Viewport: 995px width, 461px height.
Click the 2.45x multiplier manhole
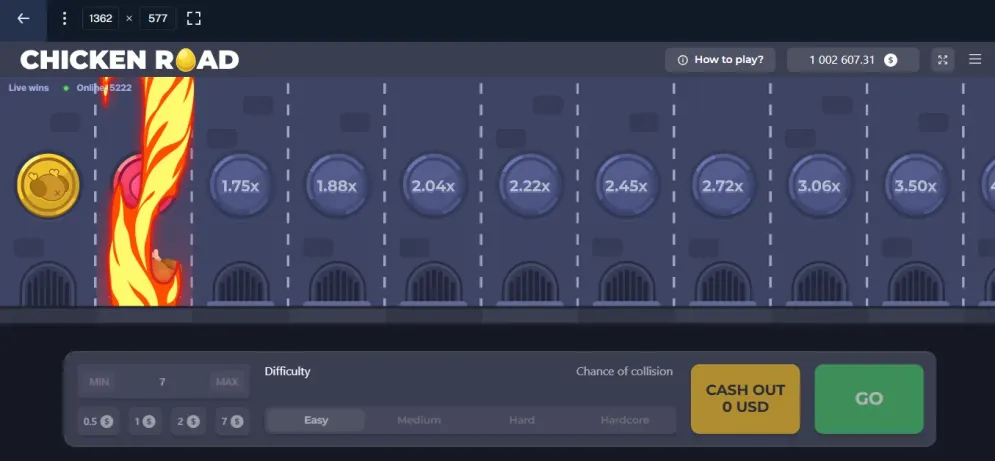pos(626,186)
